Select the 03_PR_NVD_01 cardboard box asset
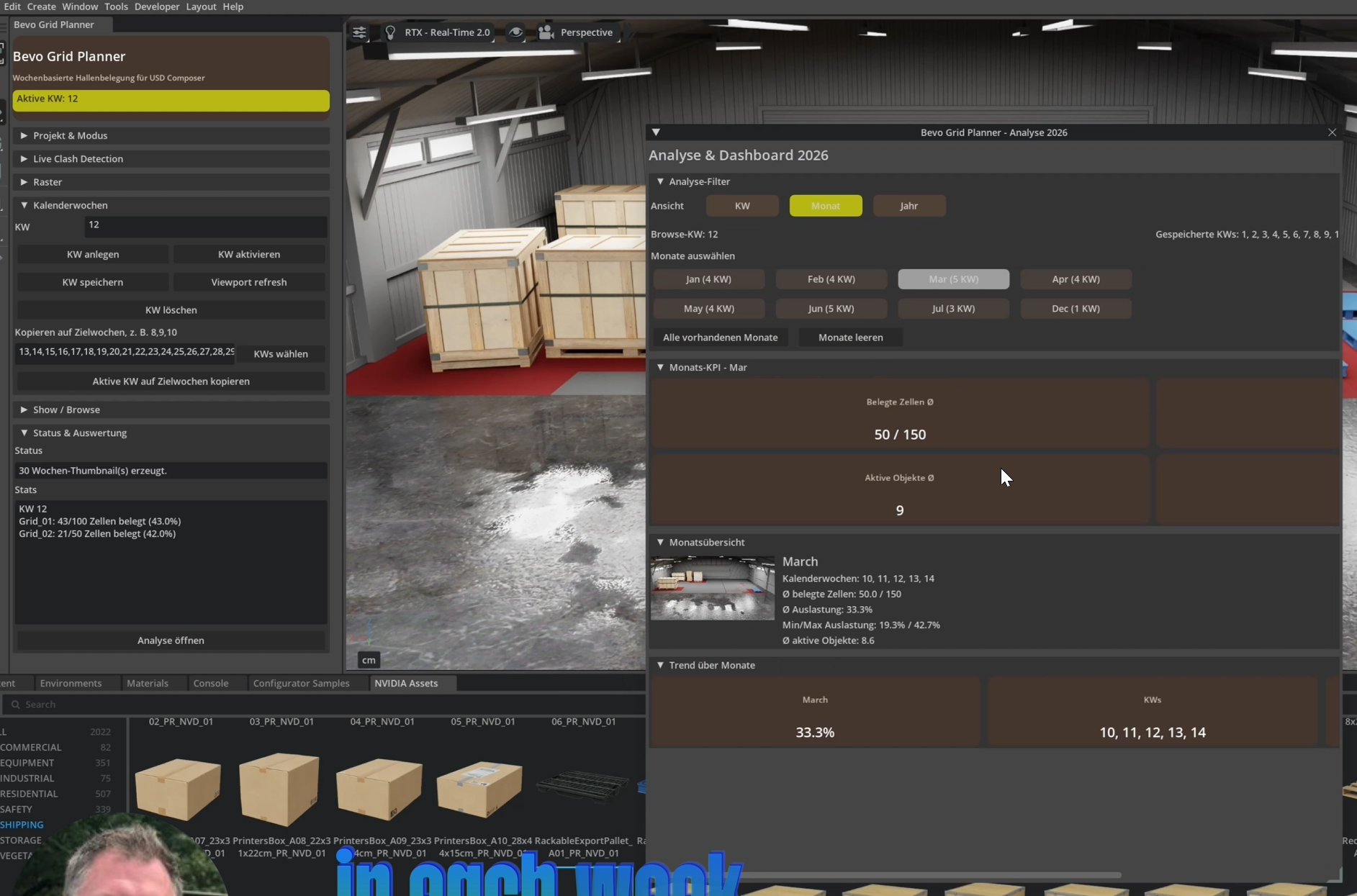Image resolution: width=1357 pixels, height=896 pixels. [279, 789]
